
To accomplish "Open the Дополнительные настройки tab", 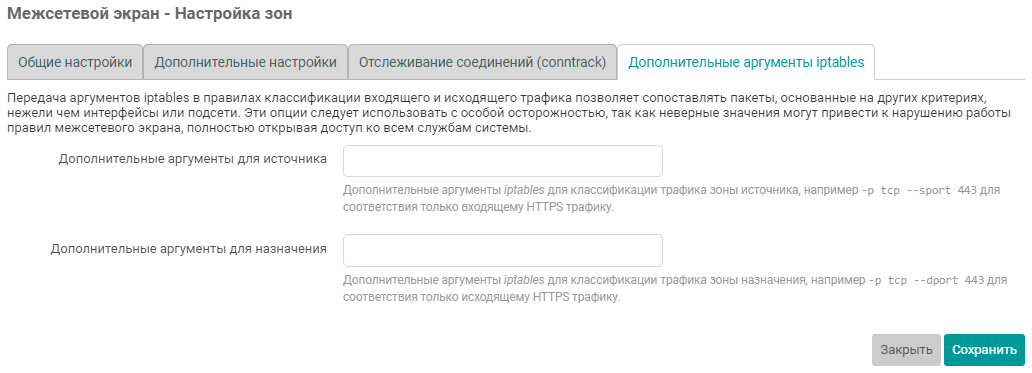I will click(x=245, y=62).
